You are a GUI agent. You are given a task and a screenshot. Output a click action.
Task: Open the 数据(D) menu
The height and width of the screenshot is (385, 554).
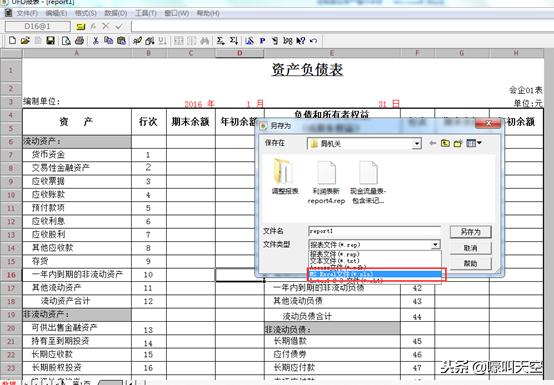coord(116,13)
